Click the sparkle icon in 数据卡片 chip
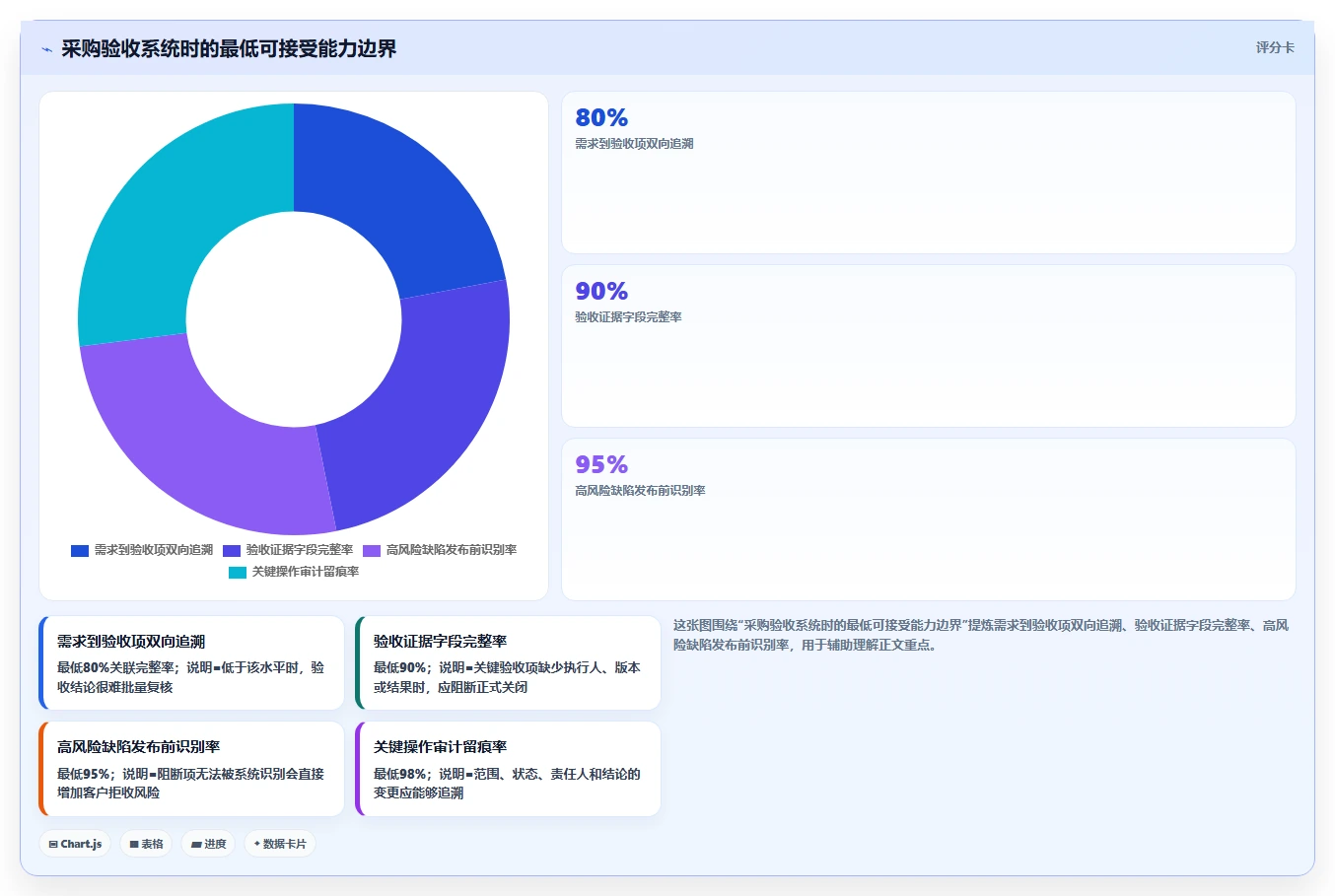The width and height of the screenshot is (1335, 896). (x=257, y=844)
